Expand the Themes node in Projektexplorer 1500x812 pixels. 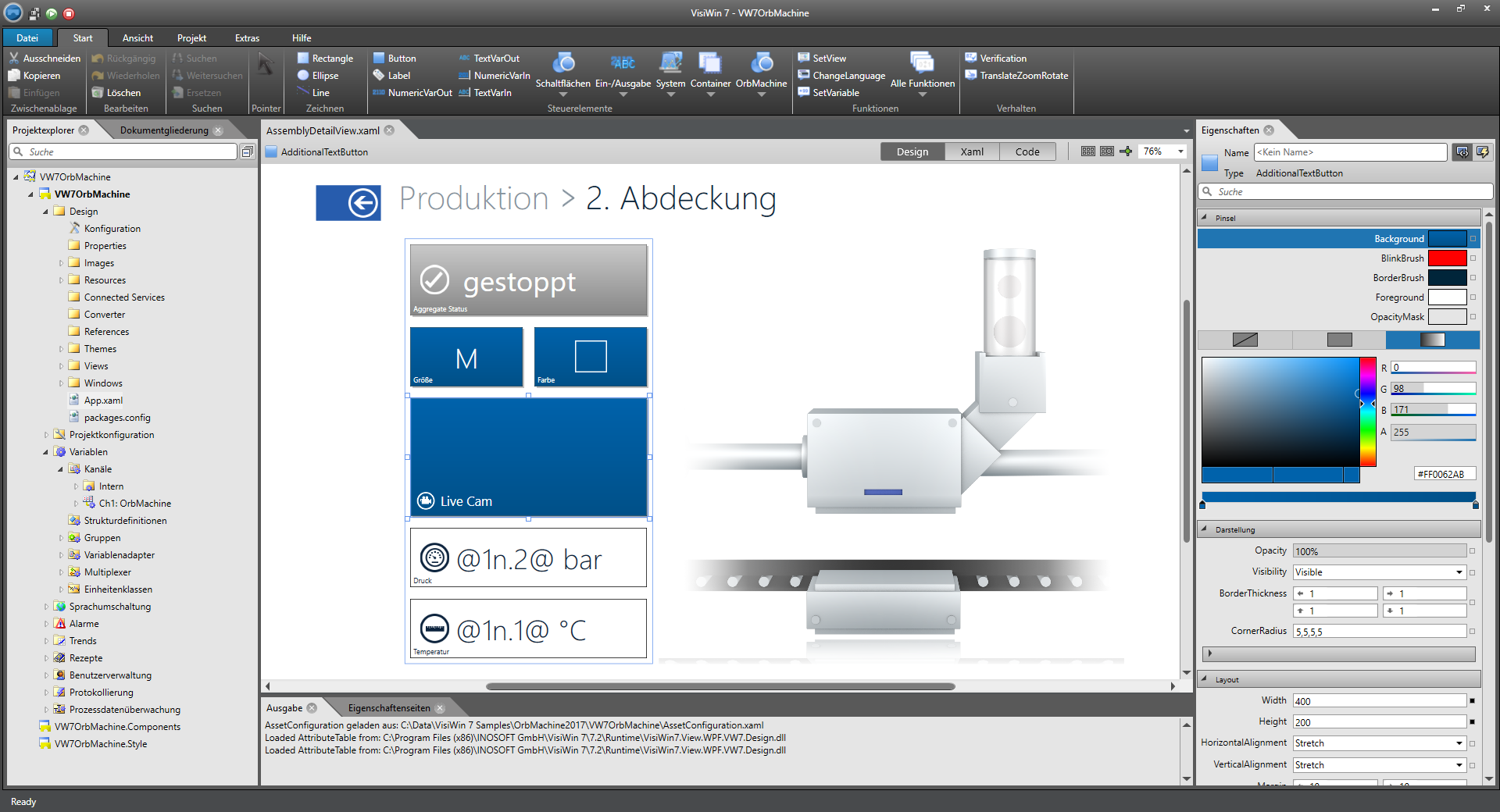(x=62, y=348)
